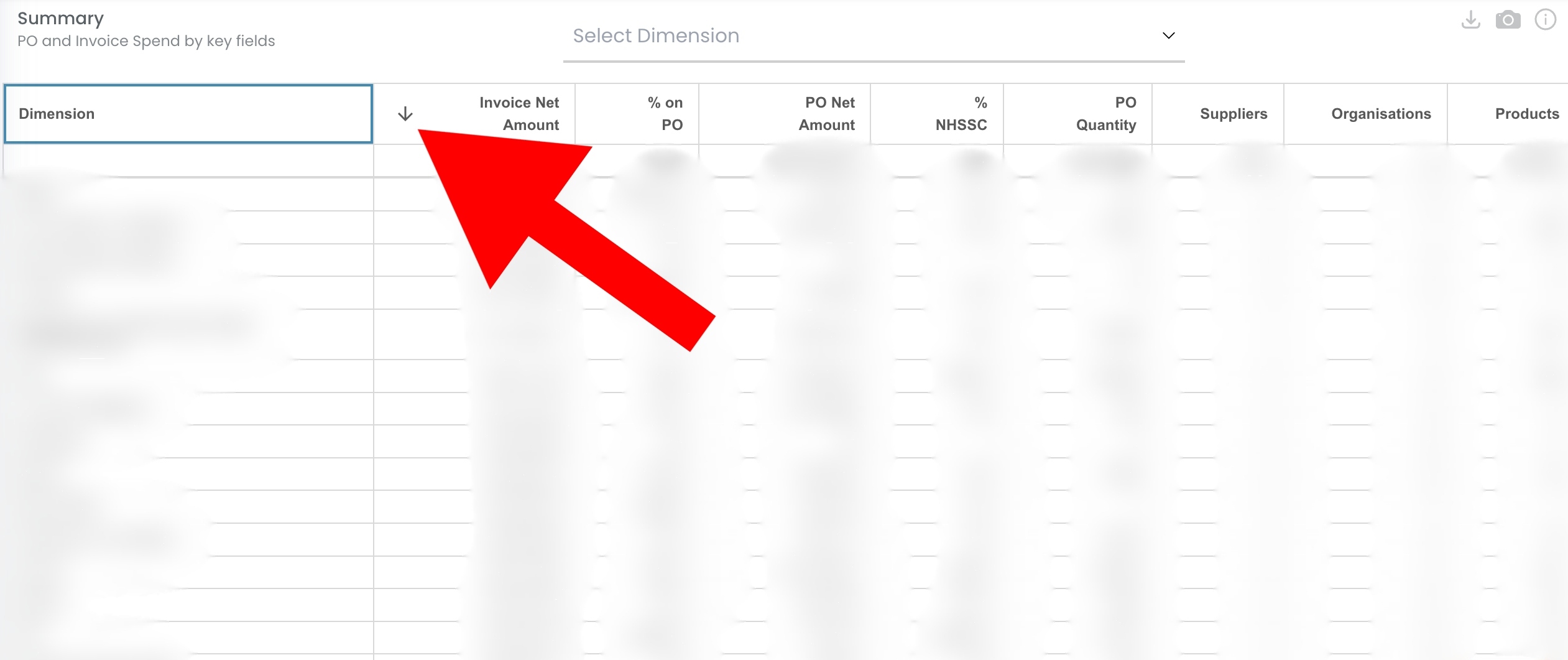
Task: Select the first blank row under Dimension
Action: click(188, 161)
